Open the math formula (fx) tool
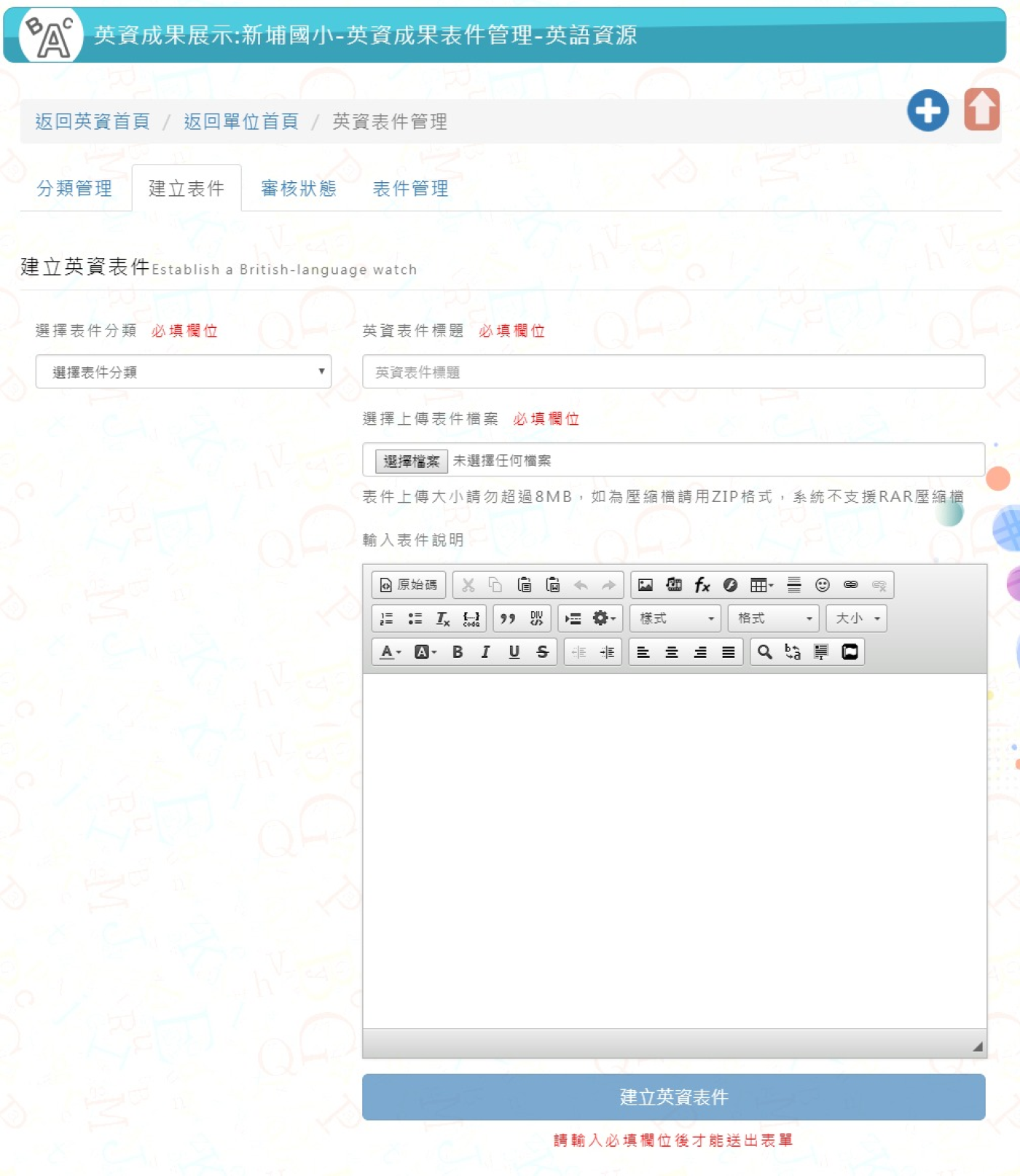 click(x=702, y=585)
